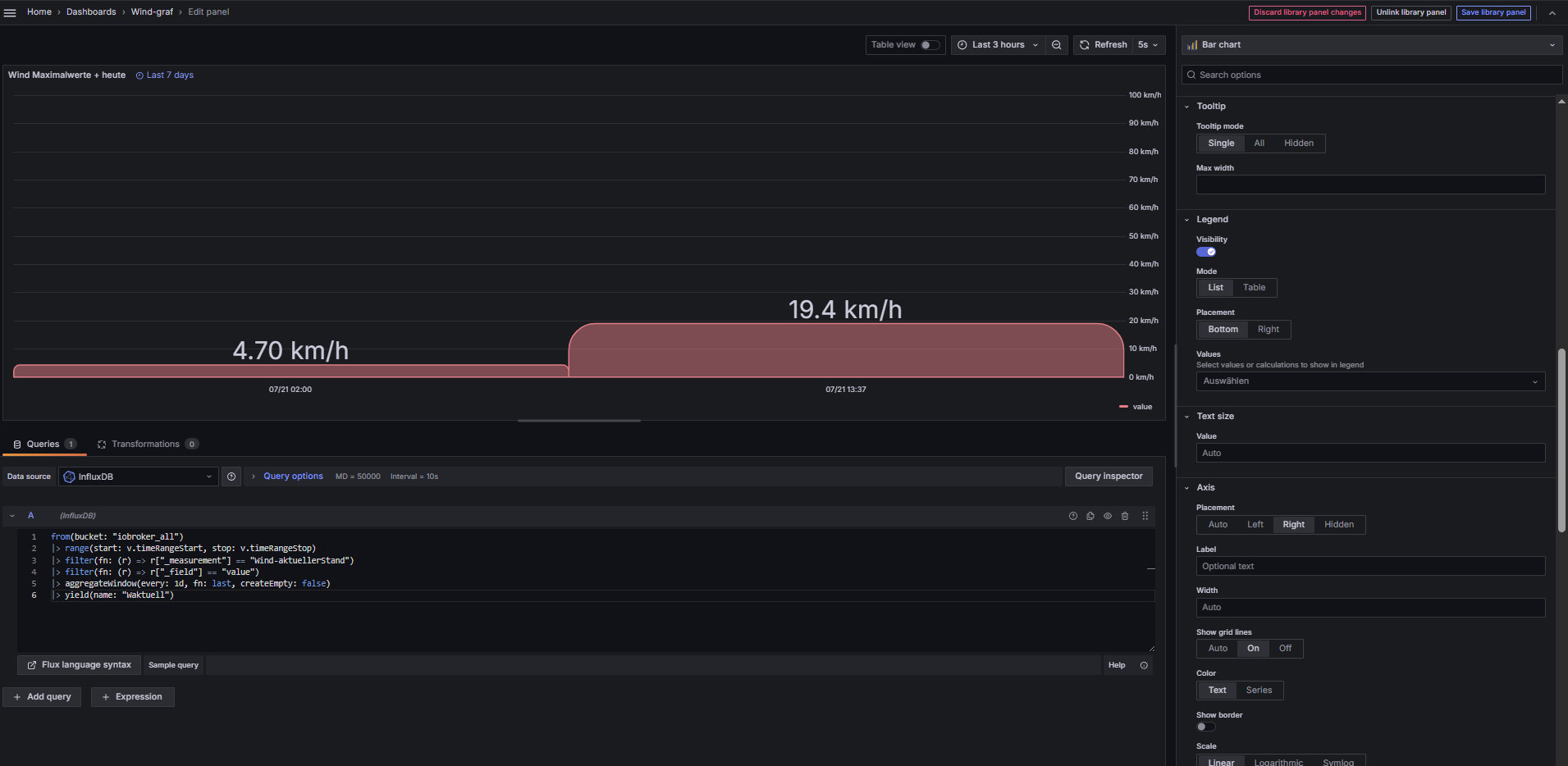The height and width of the screenshot is (766, 1568).
Task: Disable the legend Visibility switch
Action: pos(1206,252)
